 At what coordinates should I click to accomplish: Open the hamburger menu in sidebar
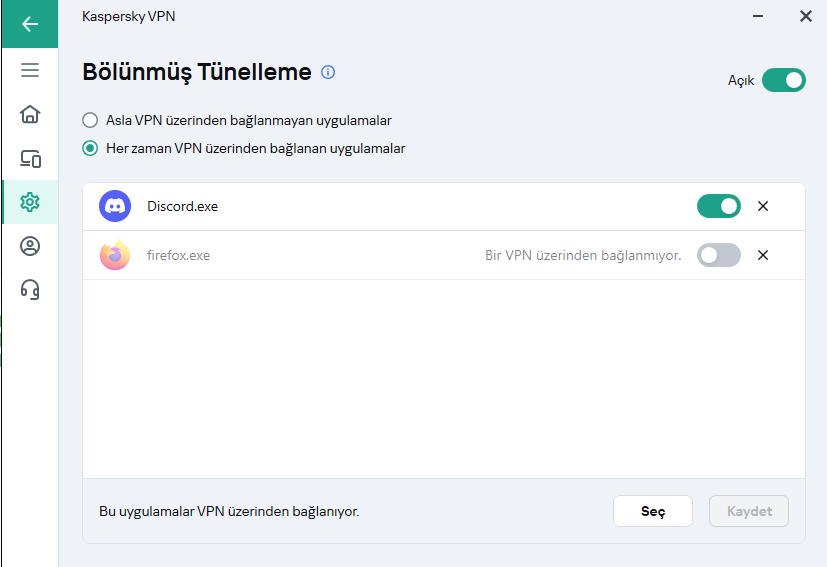click(30, 70)
